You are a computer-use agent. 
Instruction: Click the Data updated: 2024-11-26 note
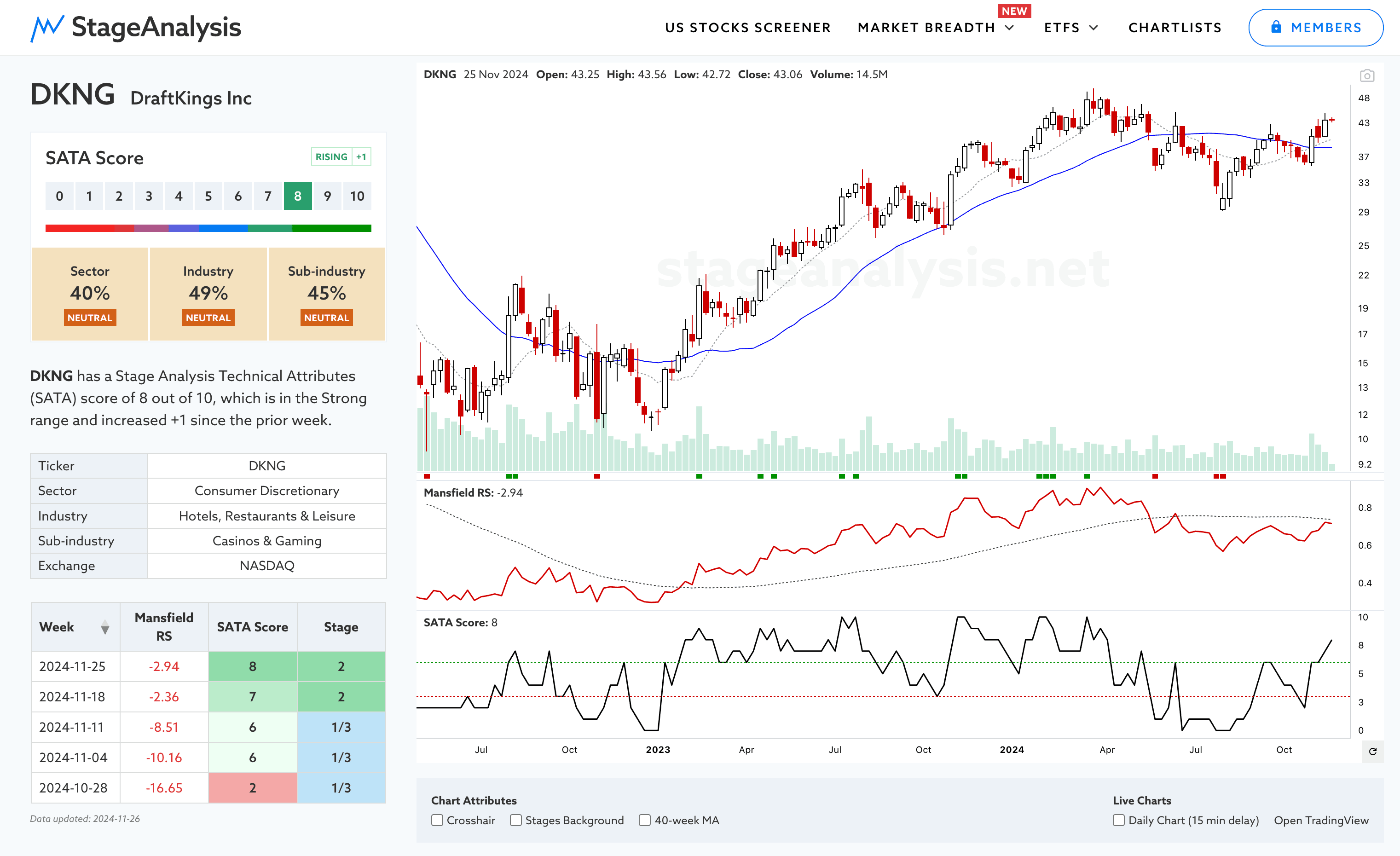pyautogui.click(x=85, y=819)
